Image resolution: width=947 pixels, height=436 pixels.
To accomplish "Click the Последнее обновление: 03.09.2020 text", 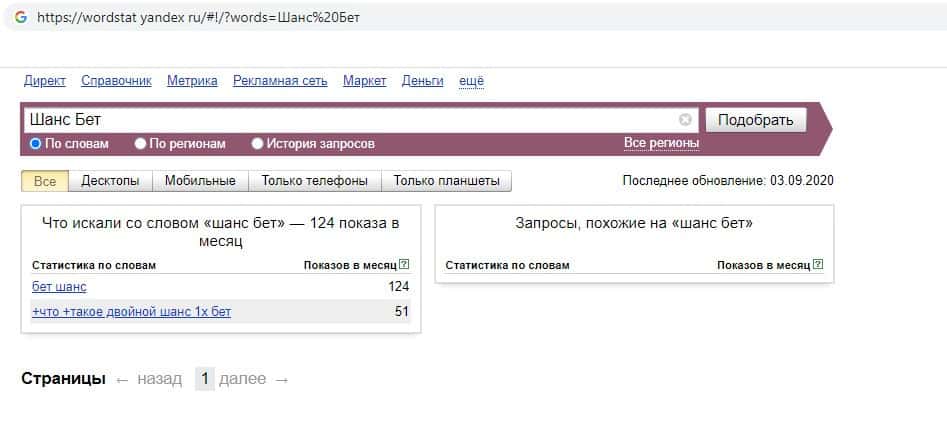I will (x=728, y=181).
